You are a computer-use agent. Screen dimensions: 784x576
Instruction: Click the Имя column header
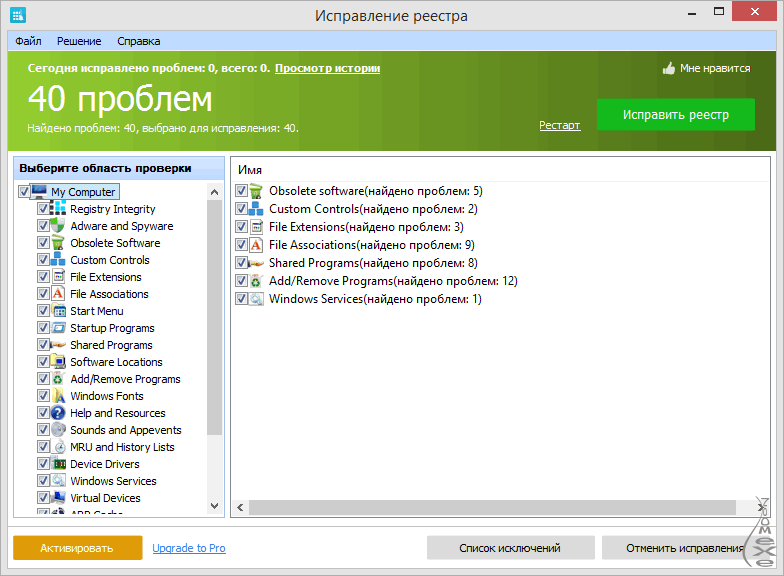point(250,170)
